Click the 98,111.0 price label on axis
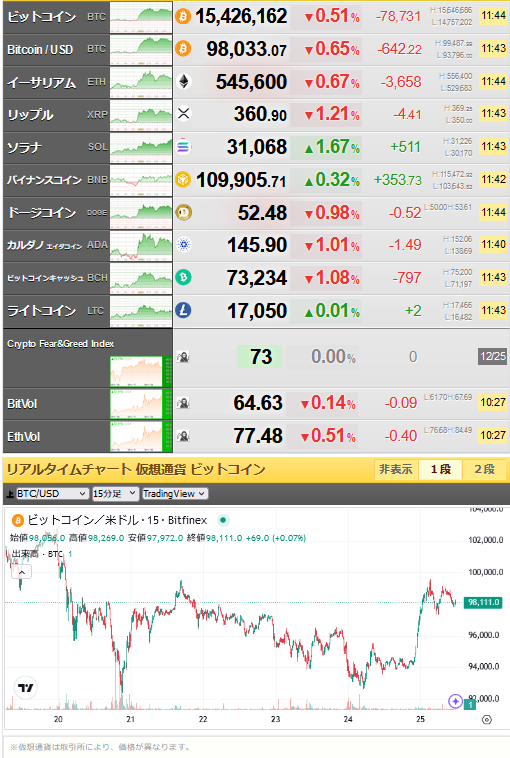The image size is (510, 758). click(x=483, y=602)
